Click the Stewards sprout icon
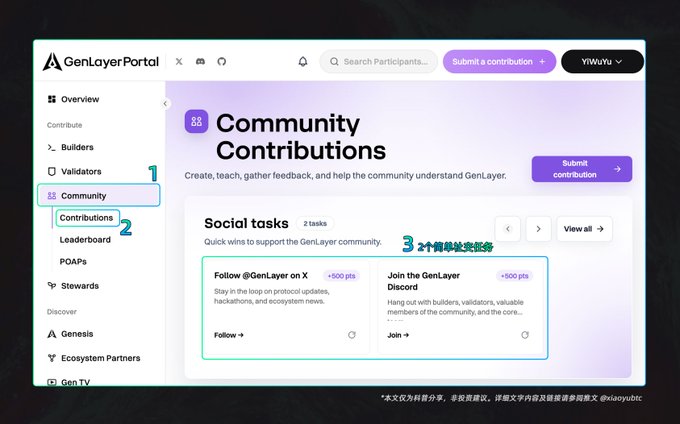Viewport: 680px width, 424px height. [52, 286]
